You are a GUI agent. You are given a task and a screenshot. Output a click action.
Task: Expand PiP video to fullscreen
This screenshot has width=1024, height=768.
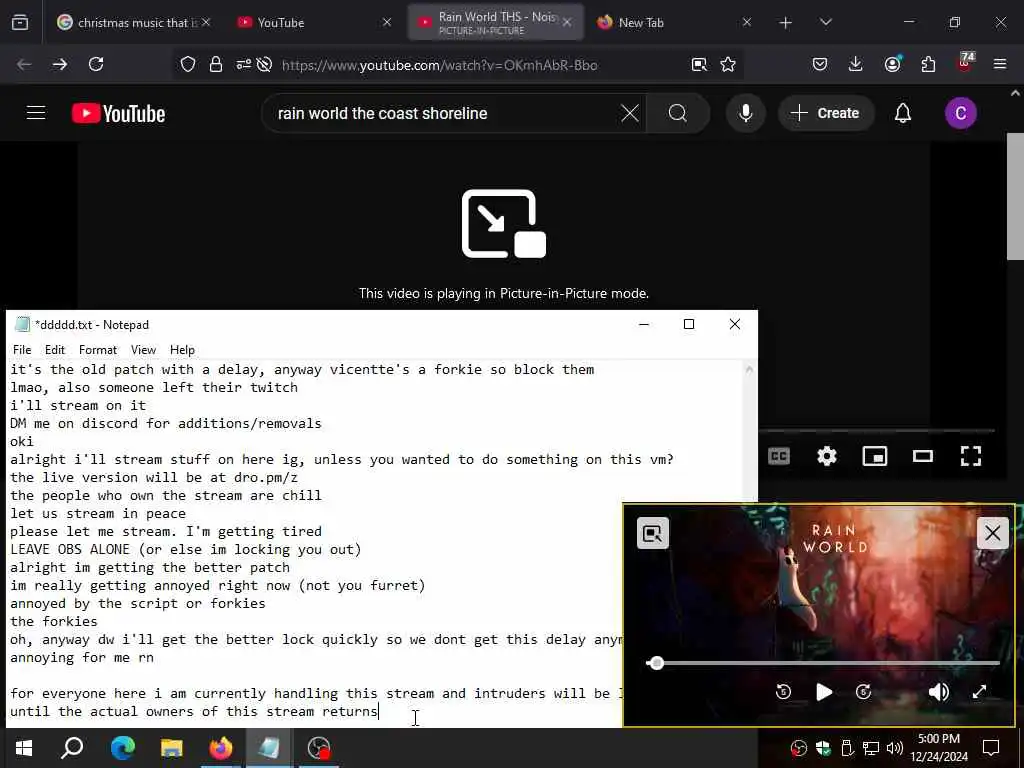[x=979, y=692]
